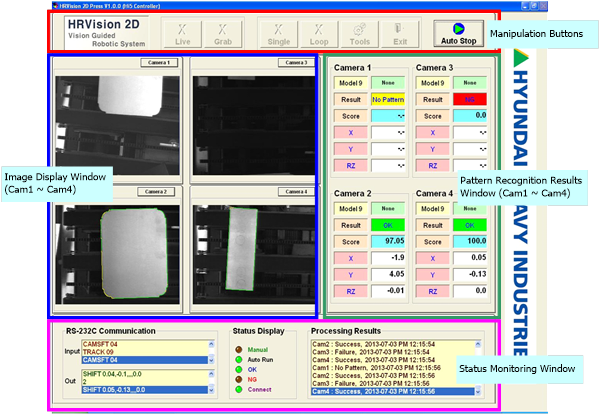Click the Camera 4 label above its image
Image resolution: width=601 pixels, height=417 pixels.
click(x=297, y=192)
